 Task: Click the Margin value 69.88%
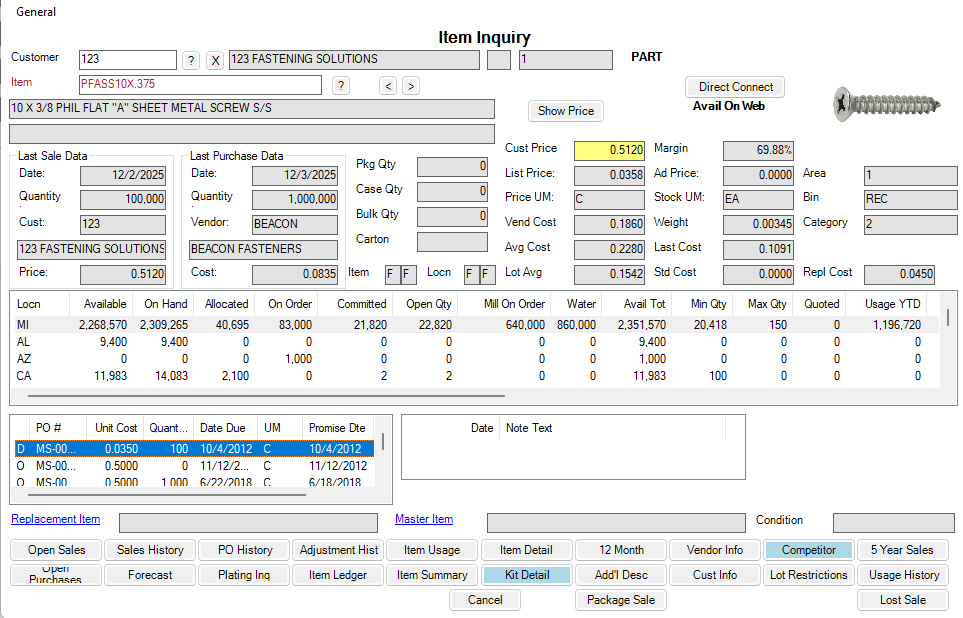pos(758,151)
